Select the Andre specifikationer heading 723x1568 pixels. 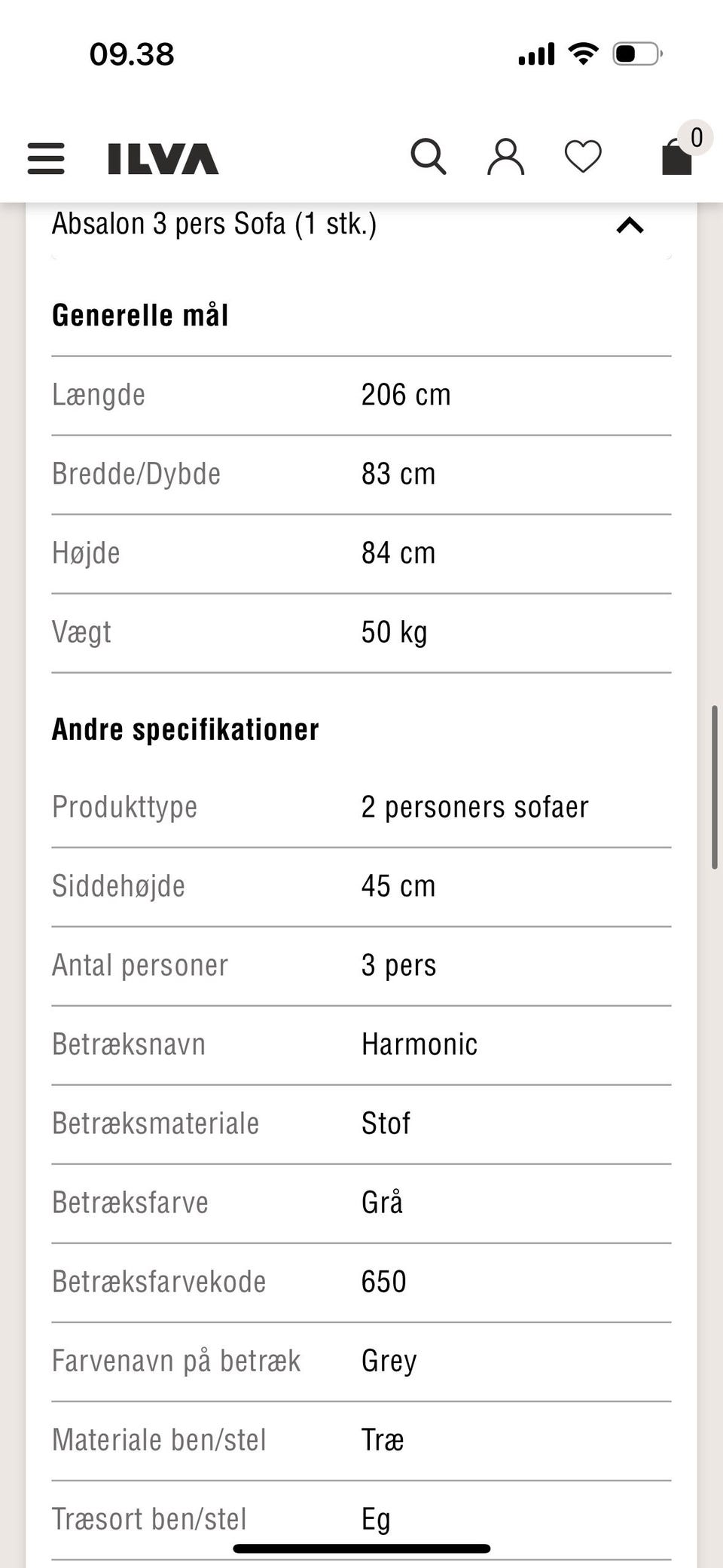tap(185, 728)
